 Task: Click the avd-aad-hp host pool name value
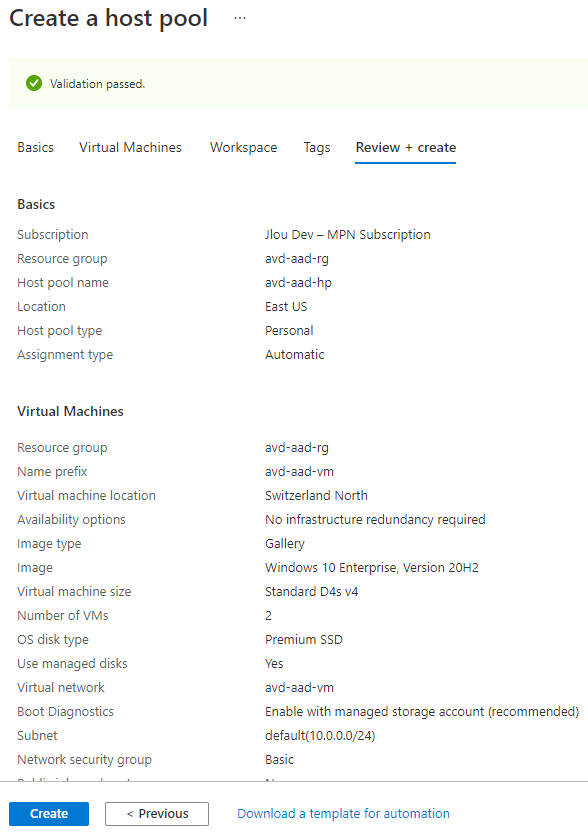298,283
